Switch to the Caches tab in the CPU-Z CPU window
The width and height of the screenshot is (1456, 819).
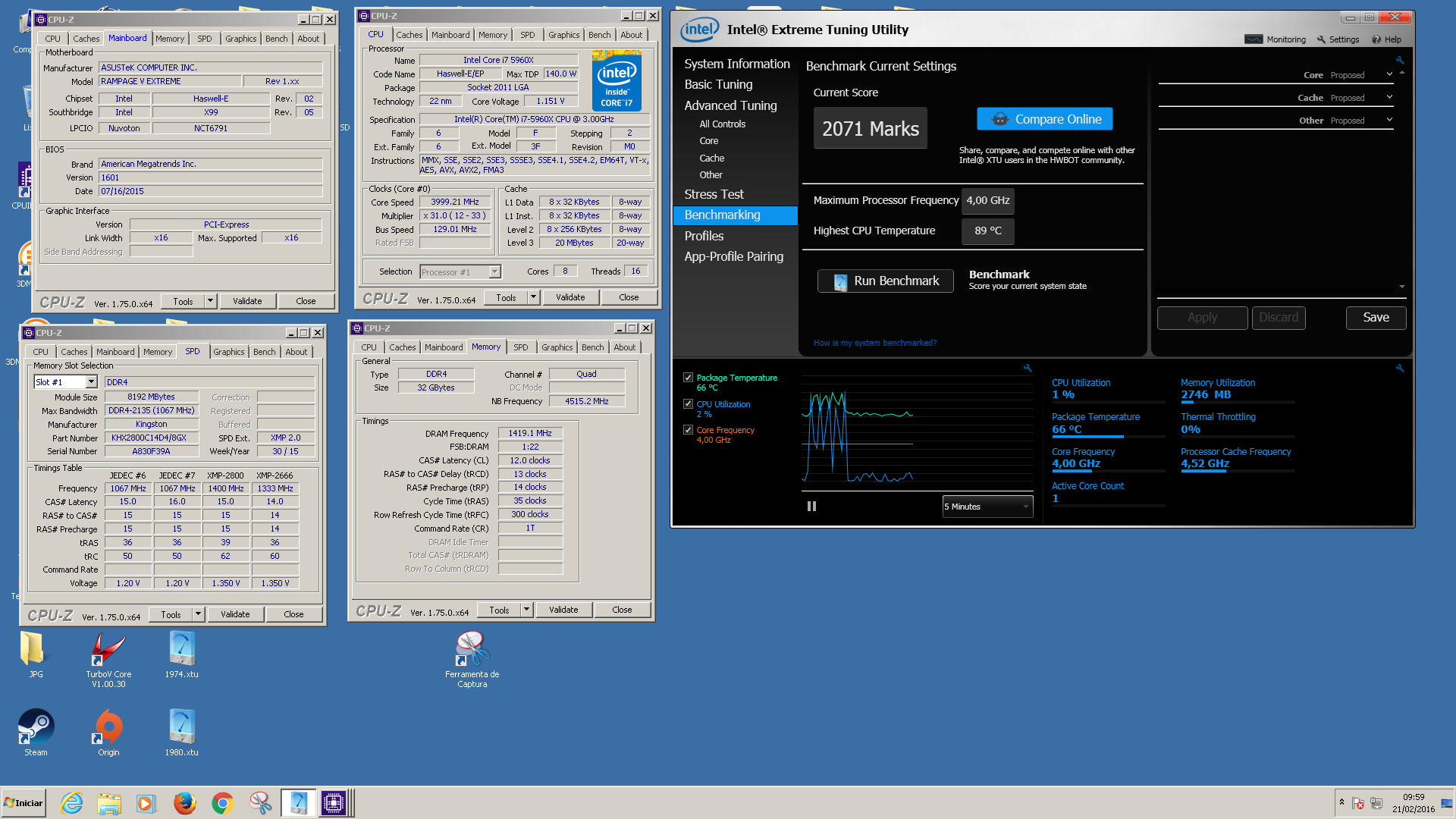click(x=409, y=35)
